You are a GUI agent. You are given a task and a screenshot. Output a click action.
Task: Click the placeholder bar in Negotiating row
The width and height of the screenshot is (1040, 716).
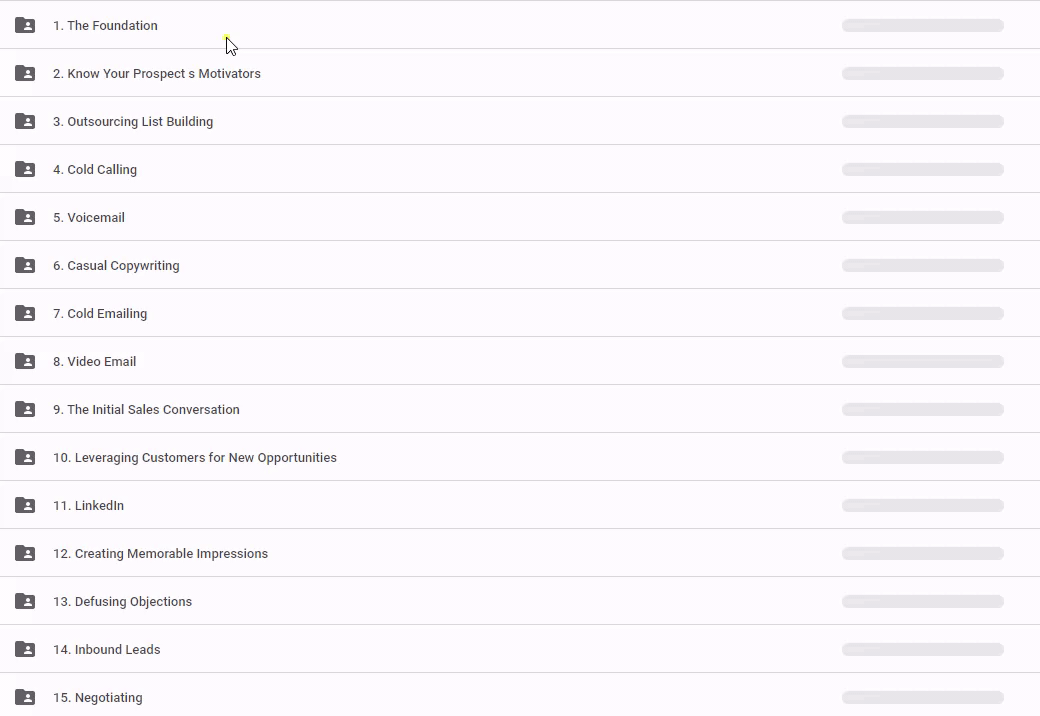tap(922, 698)
